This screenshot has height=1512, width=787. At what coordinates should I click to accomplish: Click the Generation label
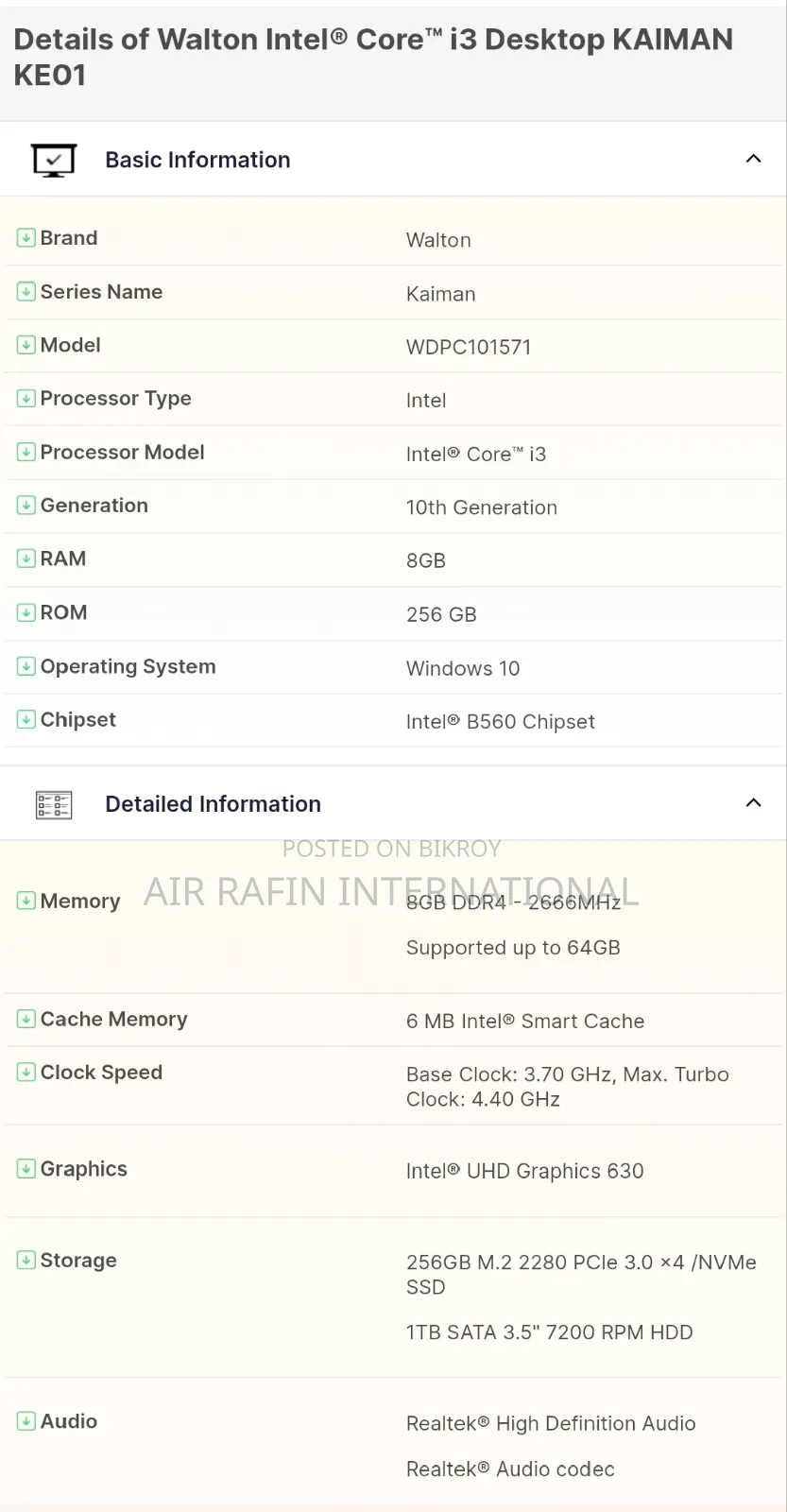94,506
